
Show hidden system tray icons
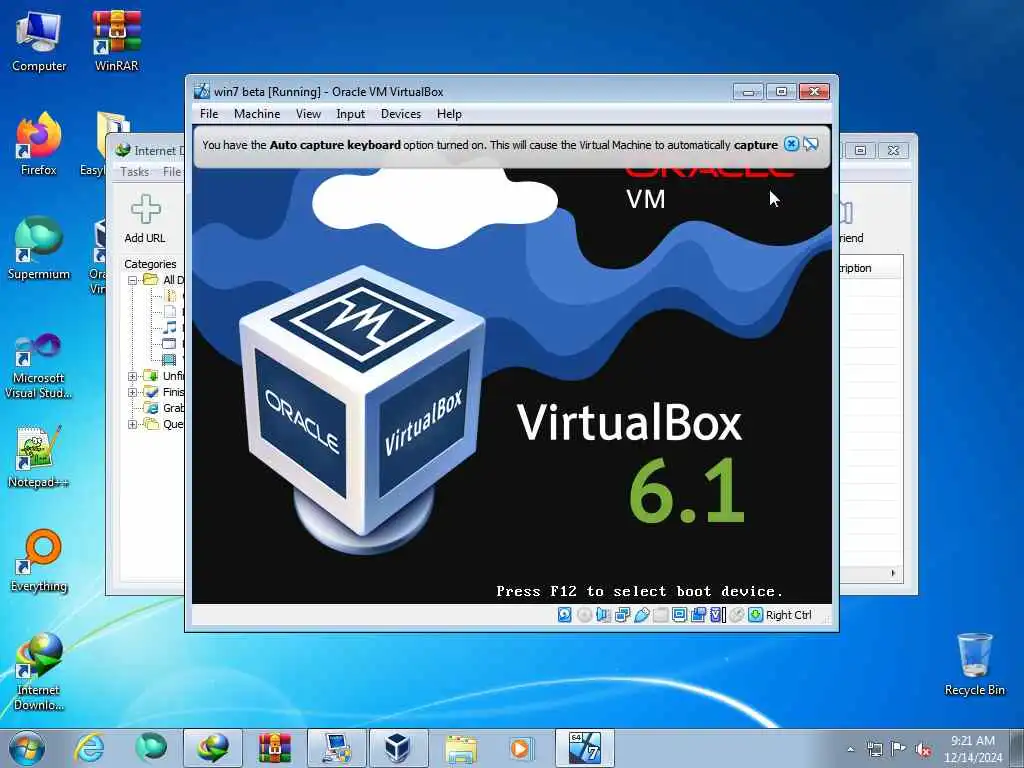(x=850, y=749)
